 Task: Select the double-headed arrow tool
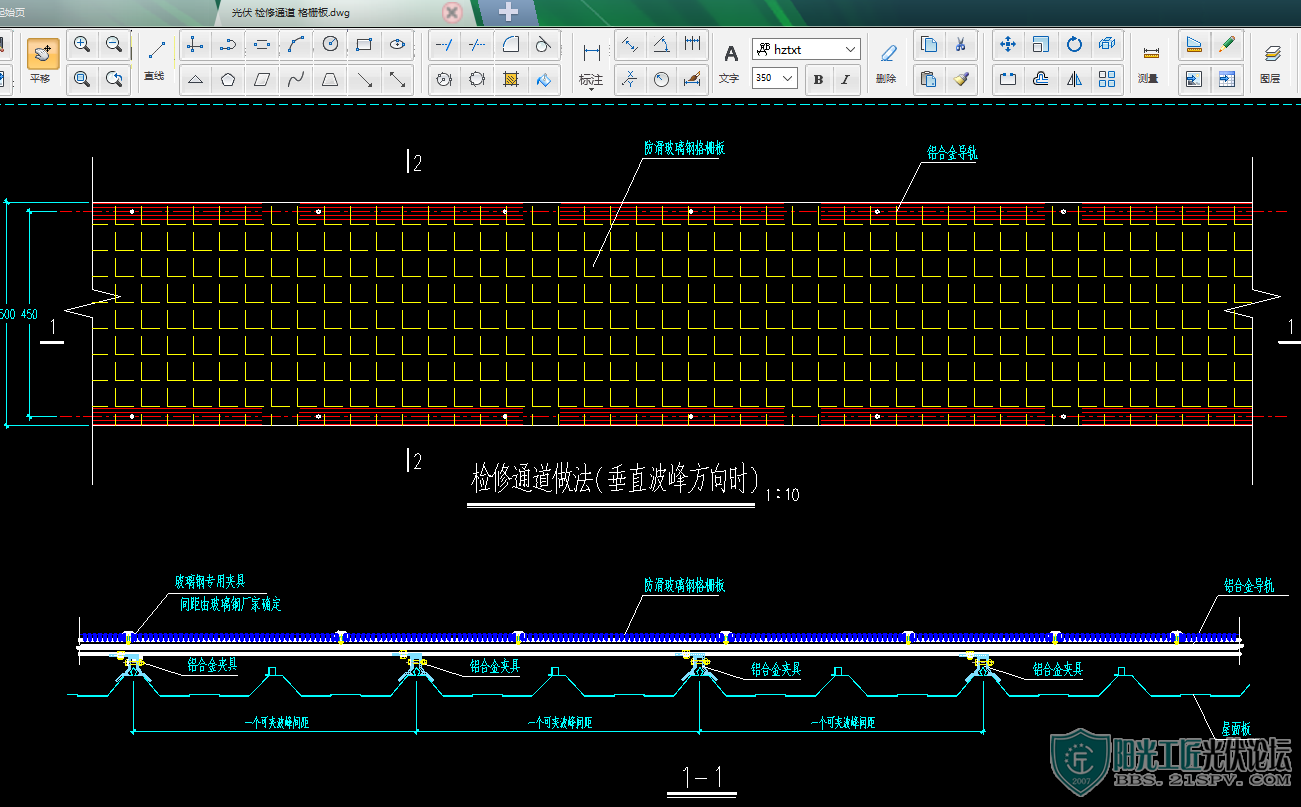pos(397,79)
